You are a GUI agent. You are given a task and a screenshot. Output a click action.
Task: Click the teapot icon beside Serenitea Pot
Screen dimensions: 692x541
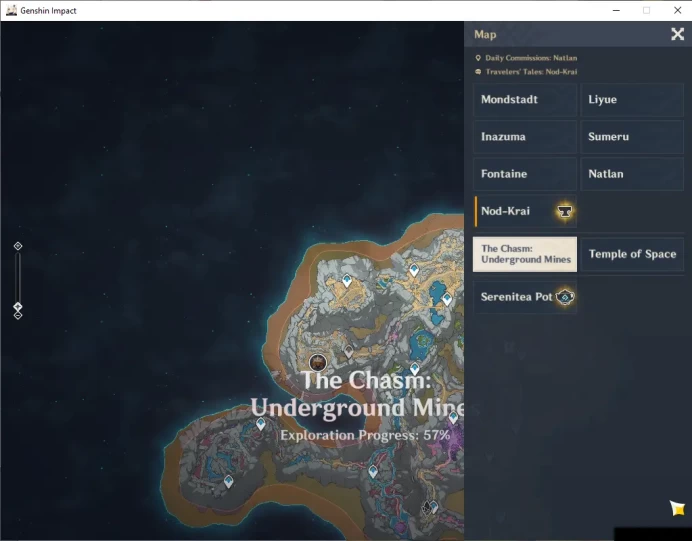(565, 297)
